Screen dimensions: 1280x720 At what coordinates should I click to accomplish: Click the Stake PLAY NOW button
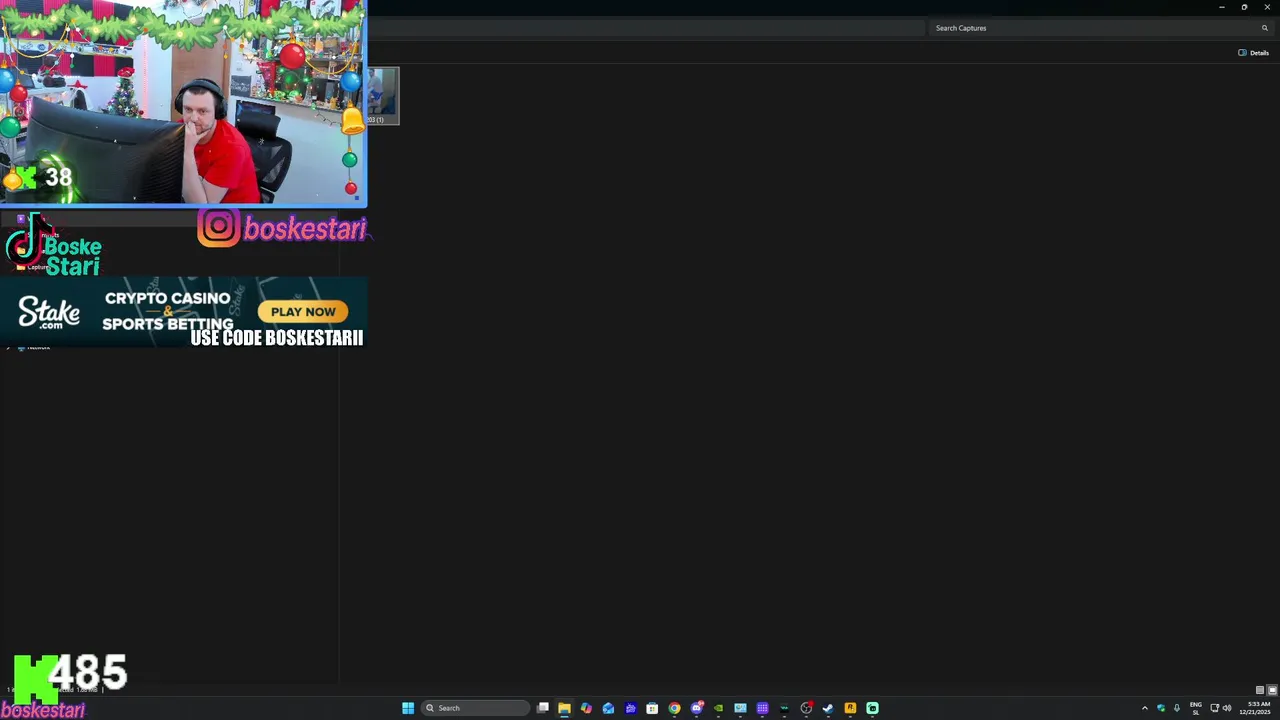tap(303, 312)
